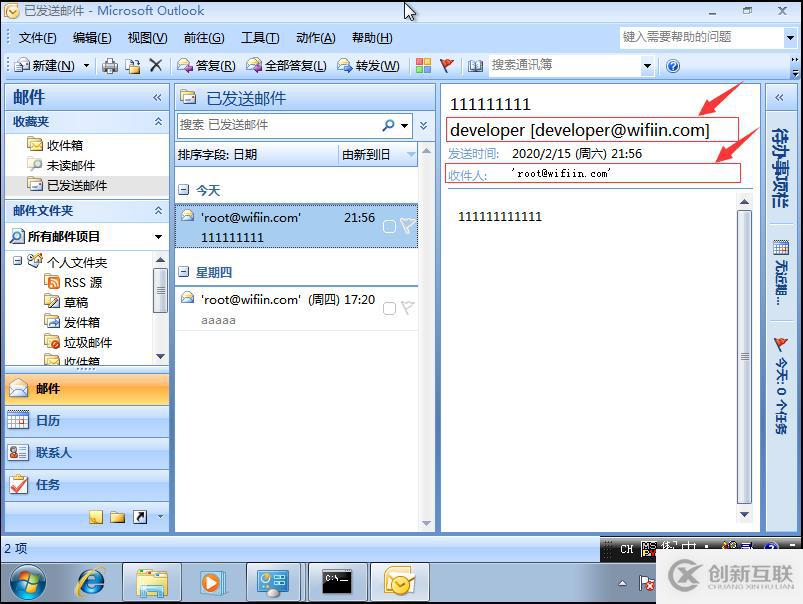This screenshot has height=604, width=803.
Task: Click the Follow Up red flag icon
Action: [447, 66]
